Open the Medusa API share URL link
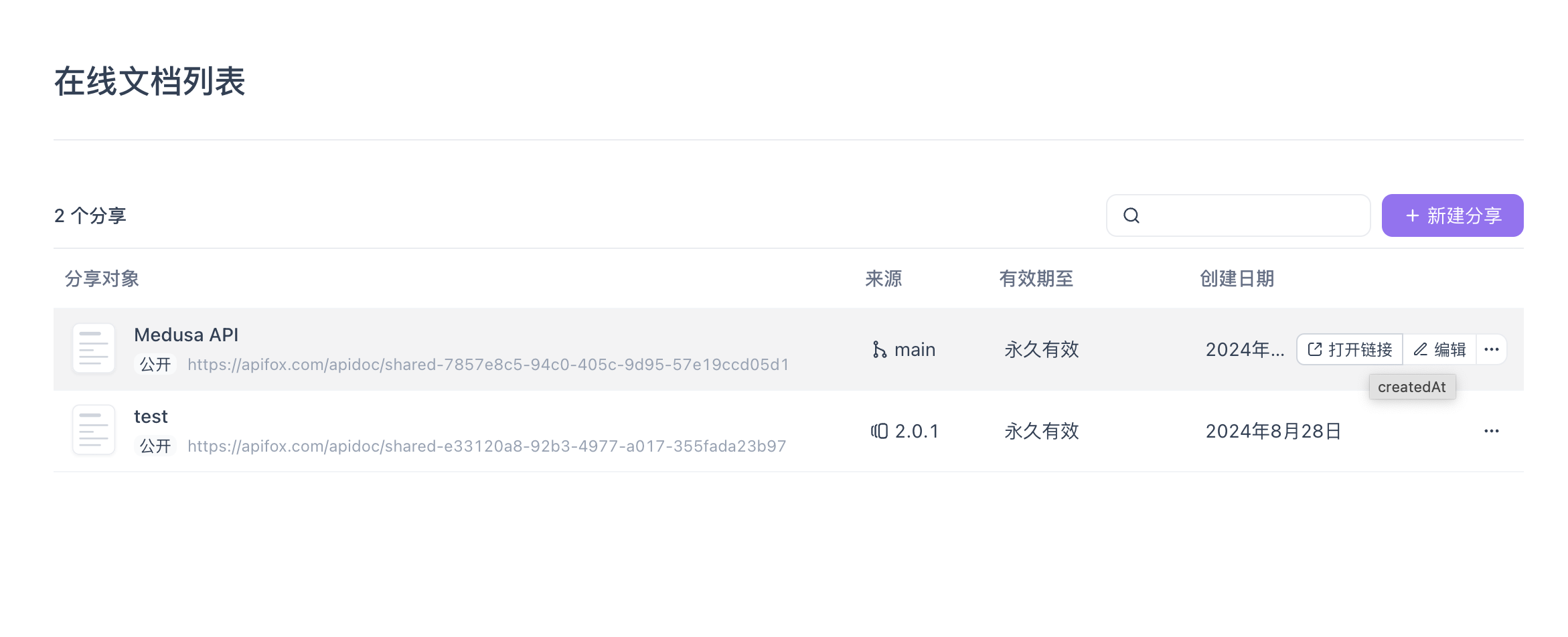This screenshot has height=637, width=1568. (x=489, y=365)
